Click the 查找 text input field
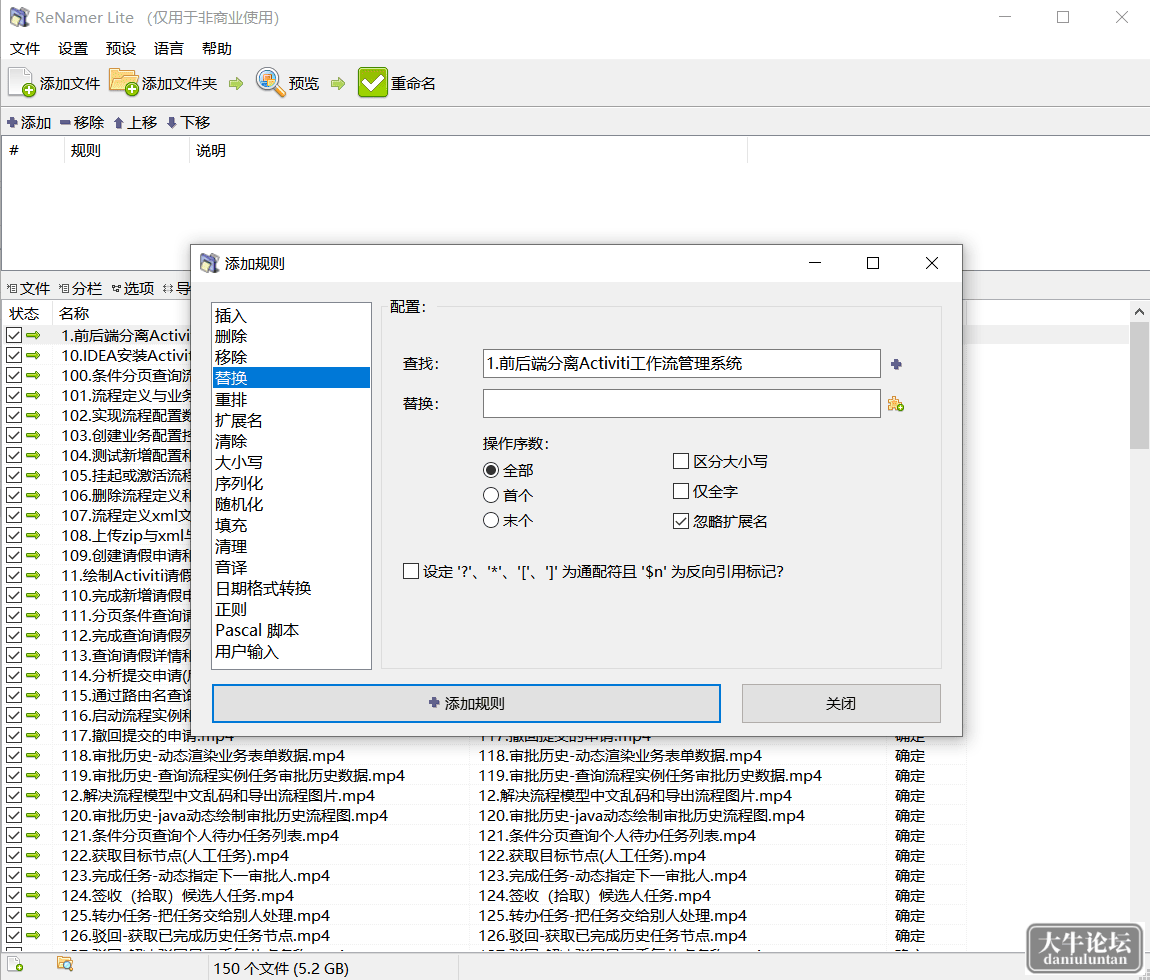The height and width of the screenshot is (980, 1150). click(681, 364)
